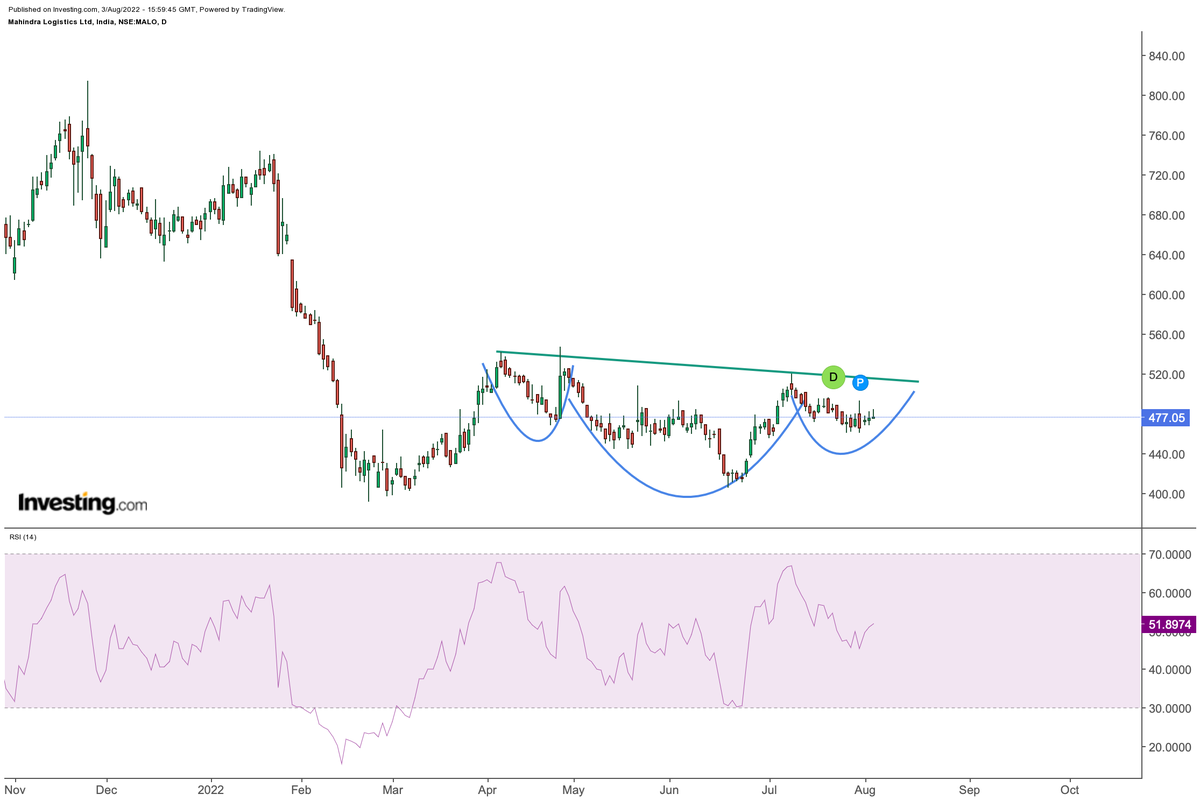Click the green D dividend marker
Viewport: 1200px width, 801px height.
click(x=833, y=377)
